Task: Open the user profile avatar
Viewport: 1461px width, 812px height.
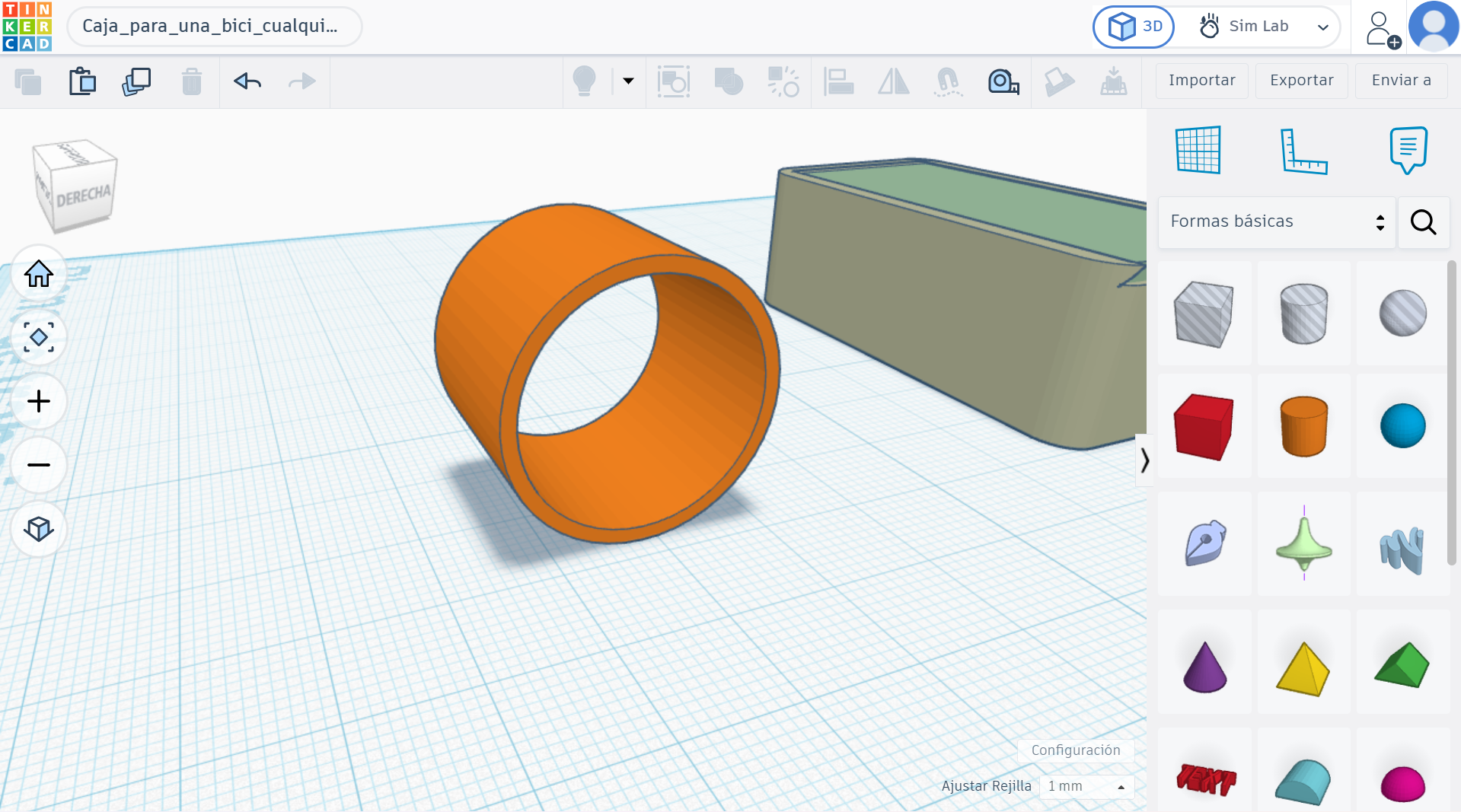Action: (x=1434, y=27)
